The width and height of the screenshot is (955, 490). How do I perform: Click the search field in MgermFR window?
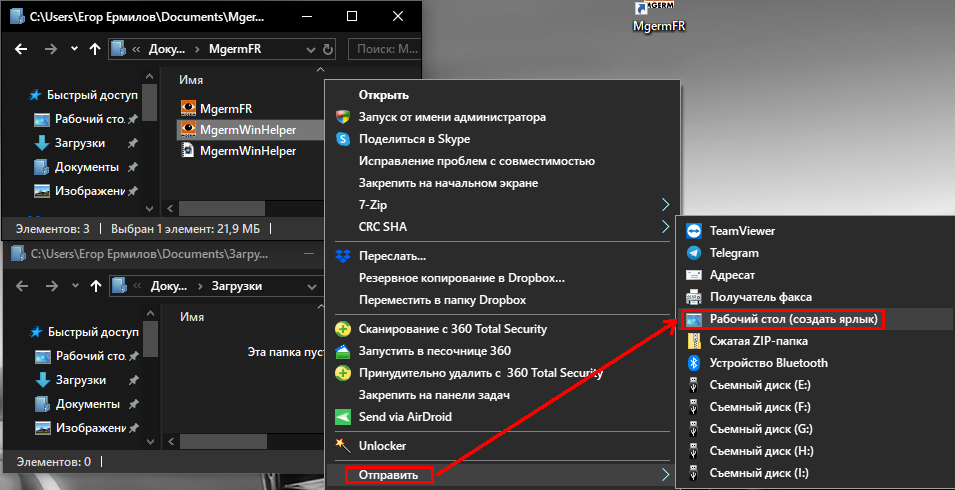click(385, 49)
